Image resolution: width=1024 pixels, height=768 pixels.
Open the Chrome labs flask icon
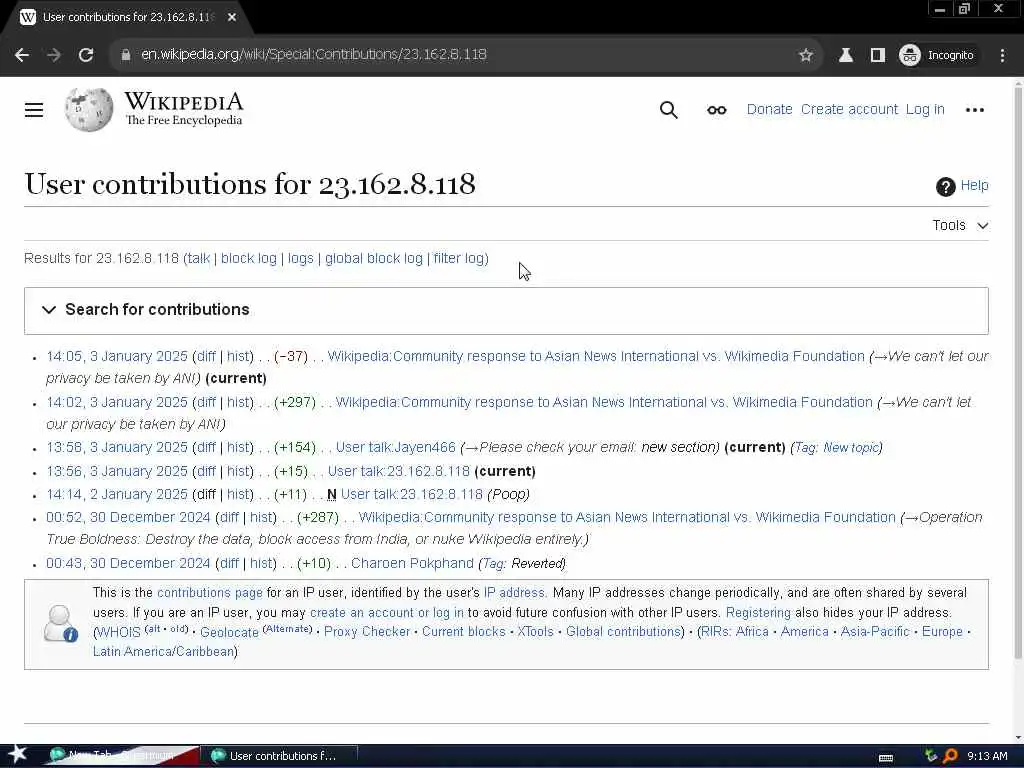(846, 55)
